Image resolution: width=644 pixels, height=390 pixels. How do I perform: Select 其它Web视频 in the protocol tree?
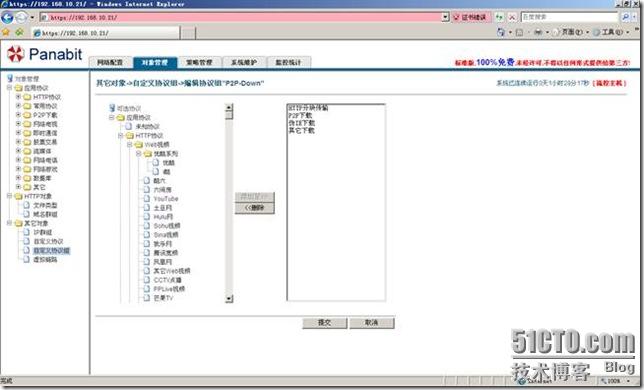[172, 271]
